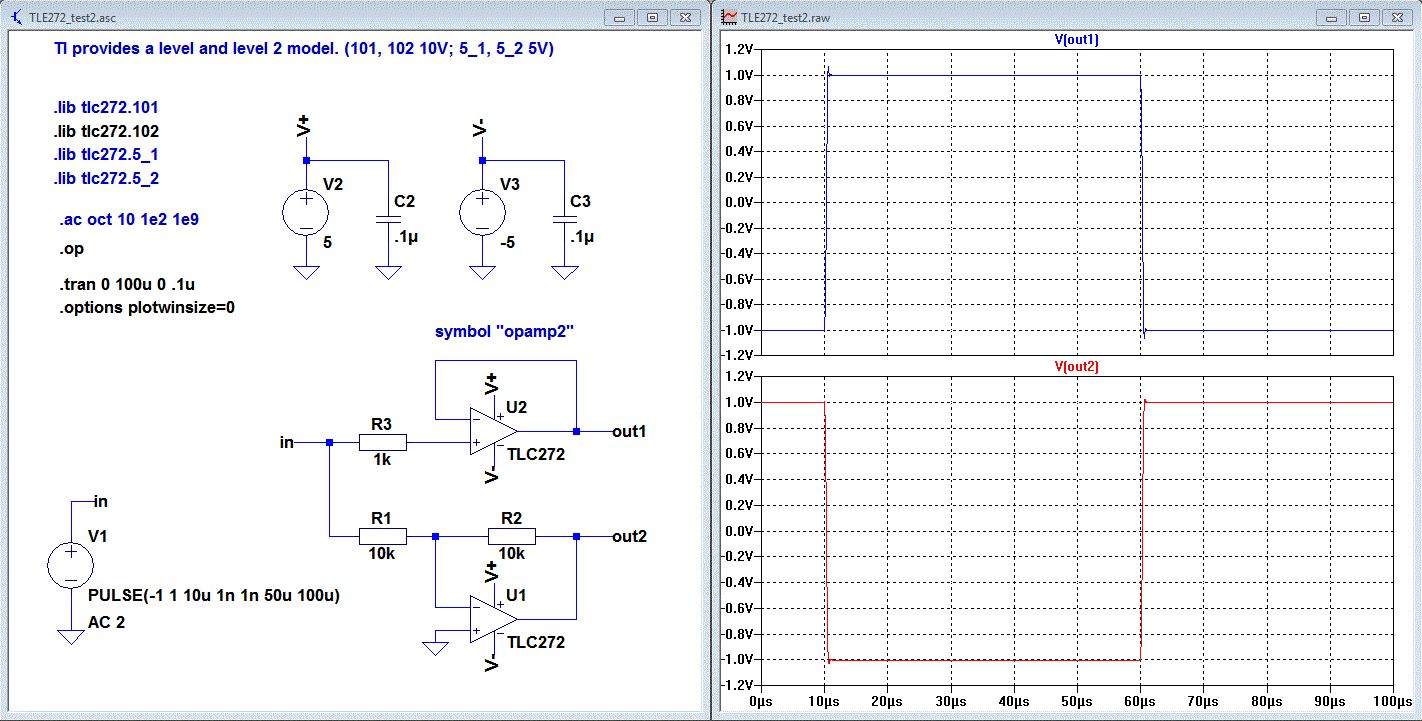Viewport: 1422px width, 721px height.
Task: Click the .lib tlc272.102 directive text
Action: click(x=106, y=131)
